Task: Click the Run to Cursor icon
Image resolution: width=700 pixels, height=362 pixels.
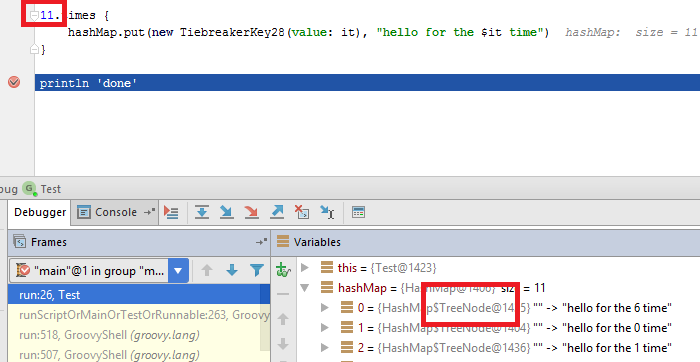Action: (x=327, y=212)
